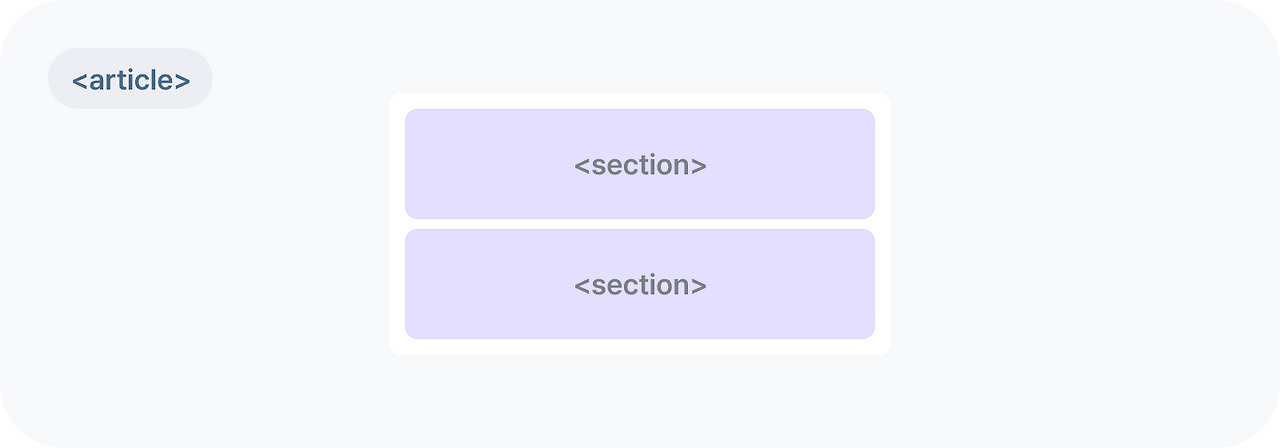The width and height of the screenshot is (1280, 448).
Task: Click the empty gray background right of the card
Action: coord(1080,224)
